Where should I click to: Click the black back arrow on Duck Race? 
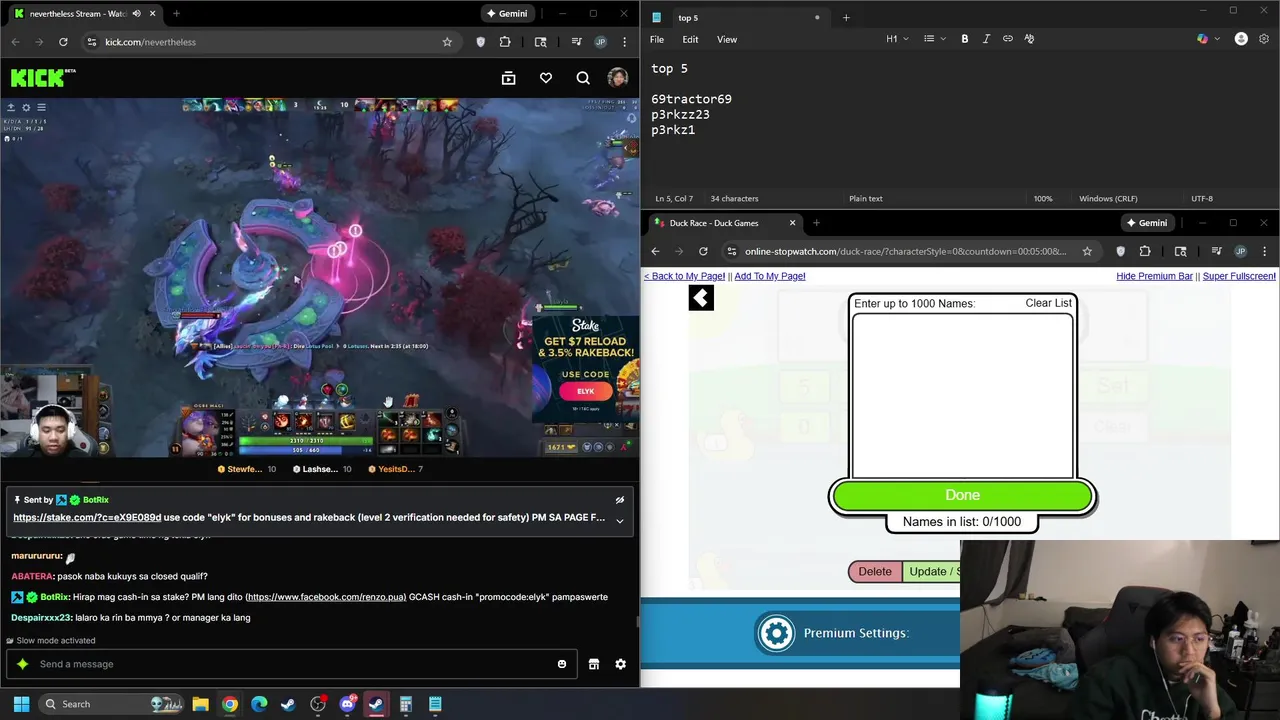(x=701, y=298)
